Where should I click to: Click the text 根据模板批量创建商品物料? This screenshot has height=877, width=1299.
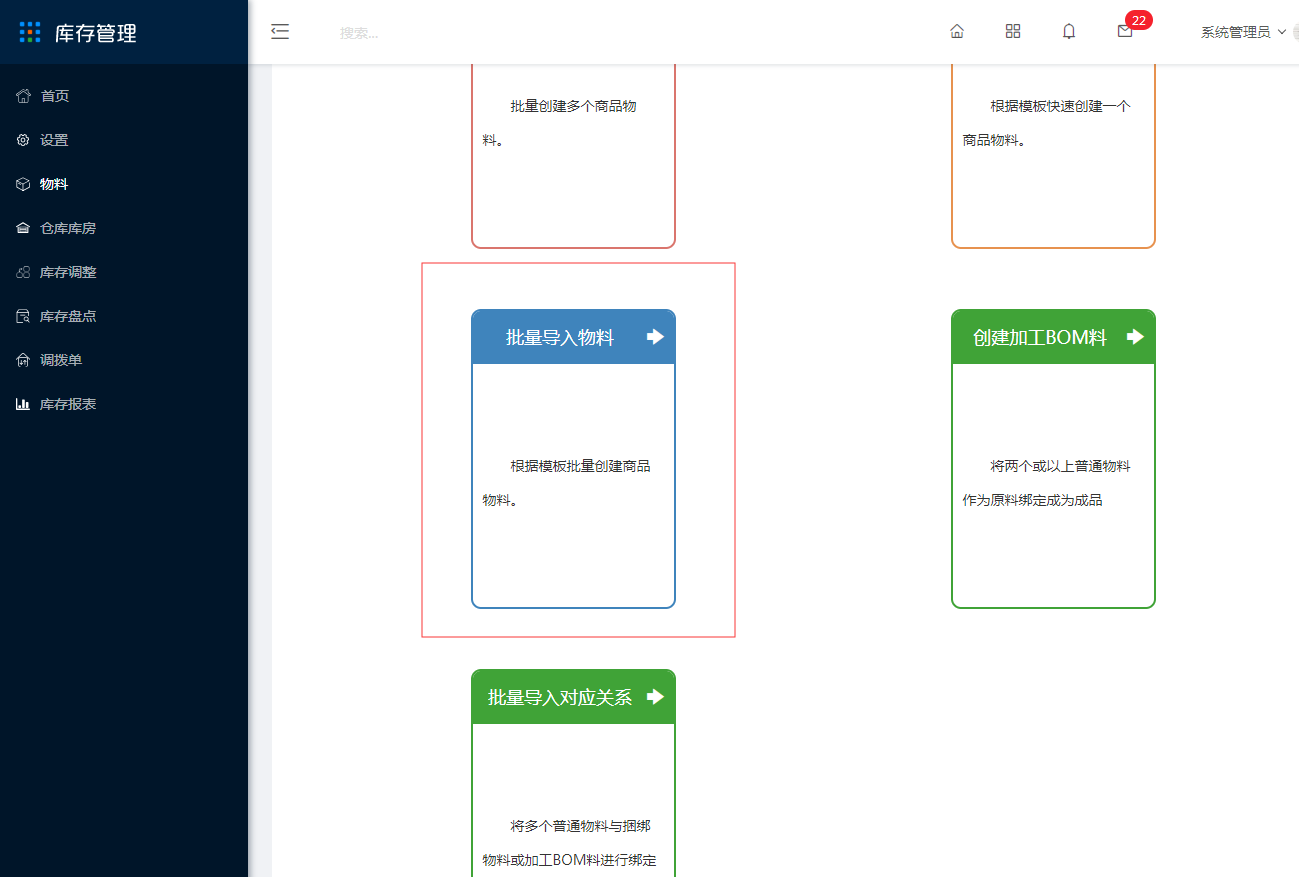pos(566,483)
